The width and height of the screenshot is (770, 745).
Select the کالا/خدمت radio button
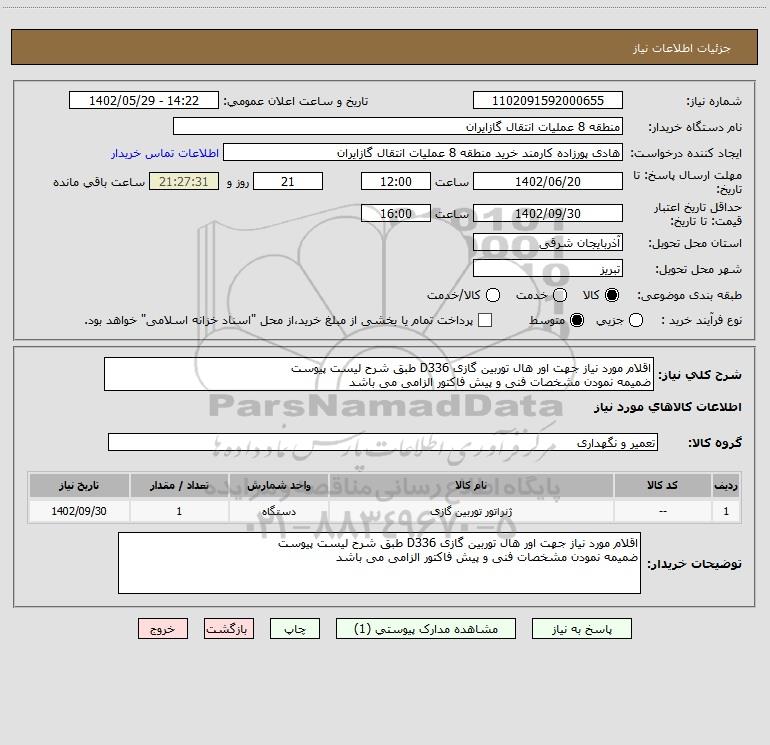tap(493, 295)
